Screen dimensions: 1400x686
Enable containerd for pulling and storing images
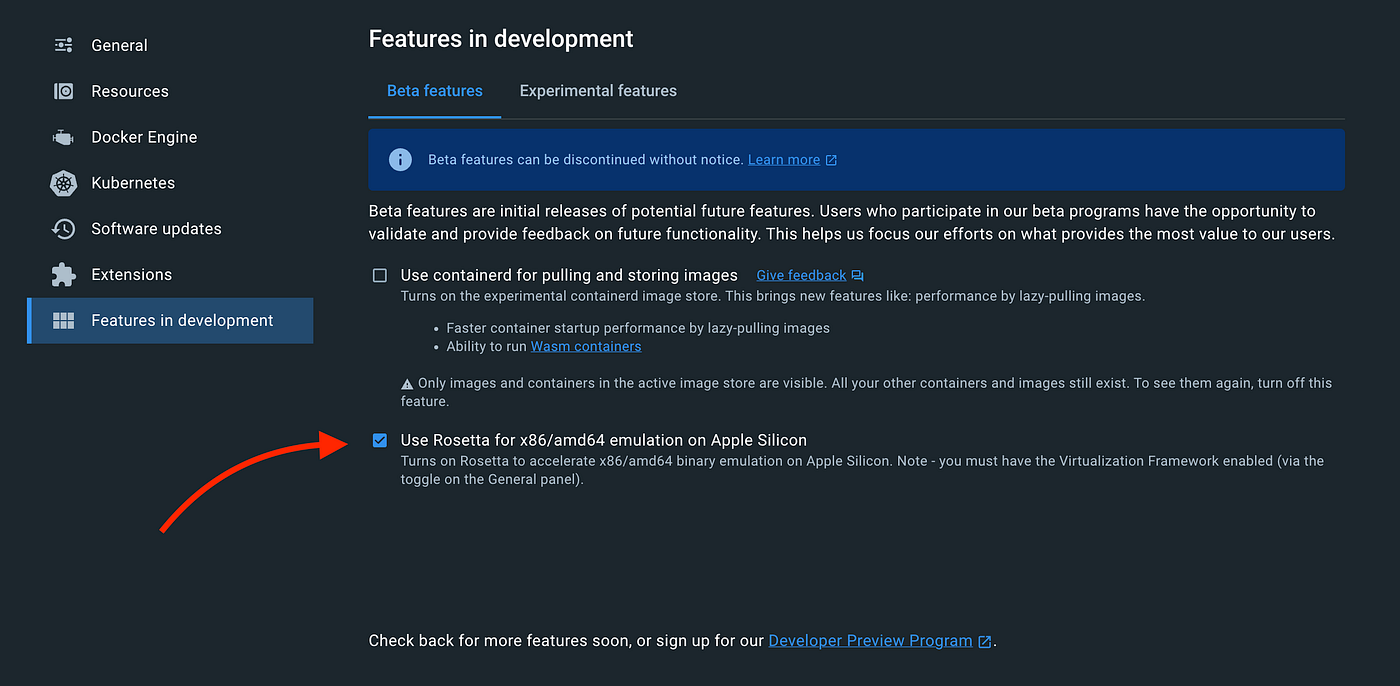(x=380, y=275)
